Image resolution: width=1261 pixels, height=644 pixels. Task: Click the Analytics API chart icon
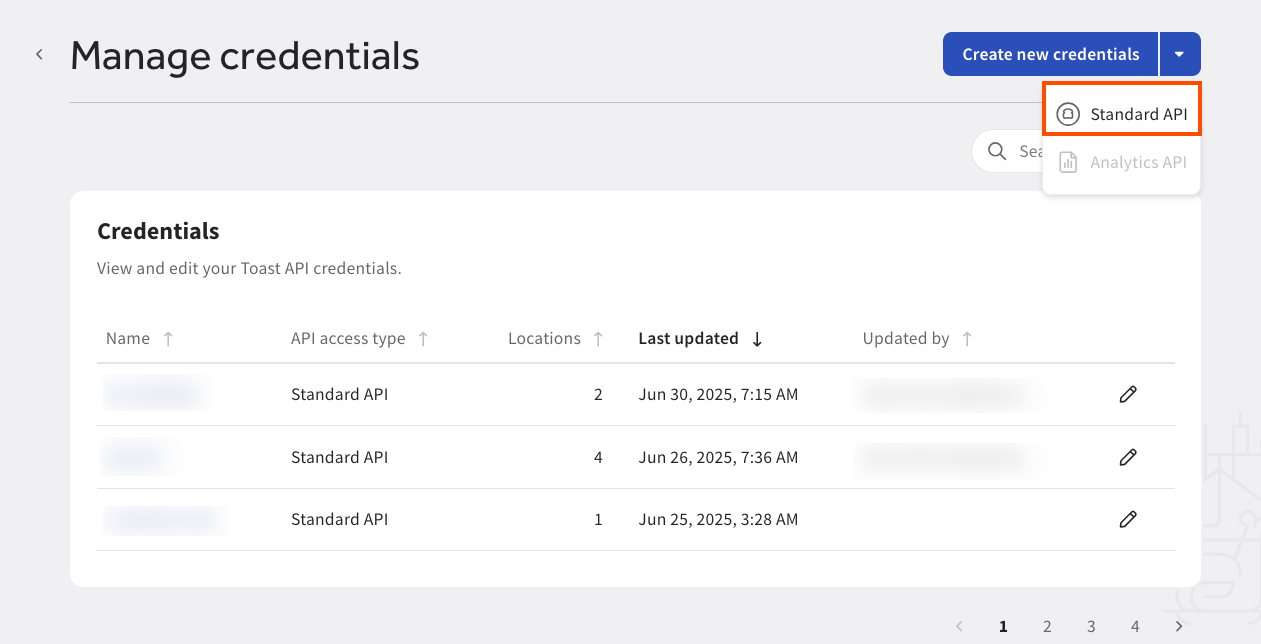tap(1068, 162)
